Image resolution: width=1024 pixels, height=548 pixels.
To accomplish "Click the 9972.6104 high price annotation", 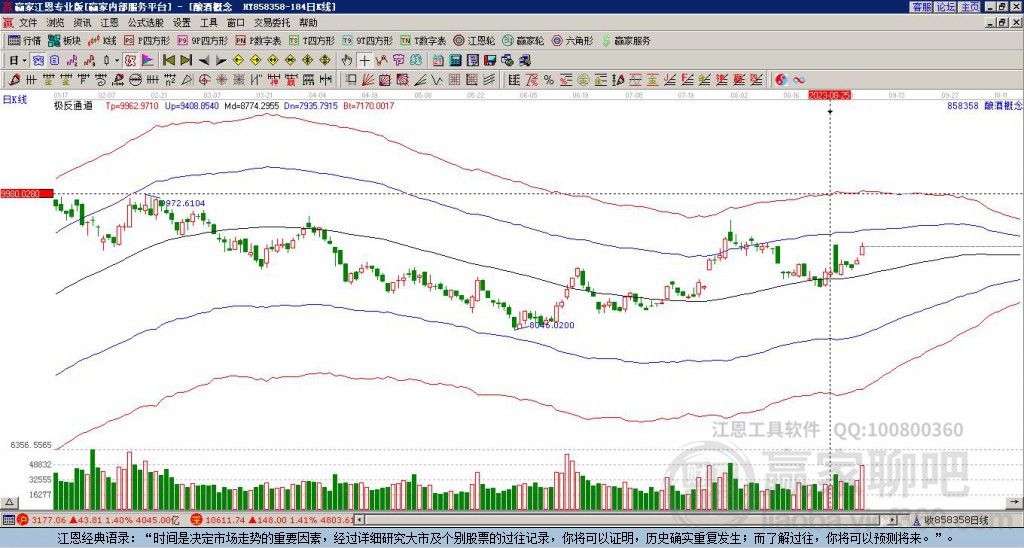I will [182, 203].
